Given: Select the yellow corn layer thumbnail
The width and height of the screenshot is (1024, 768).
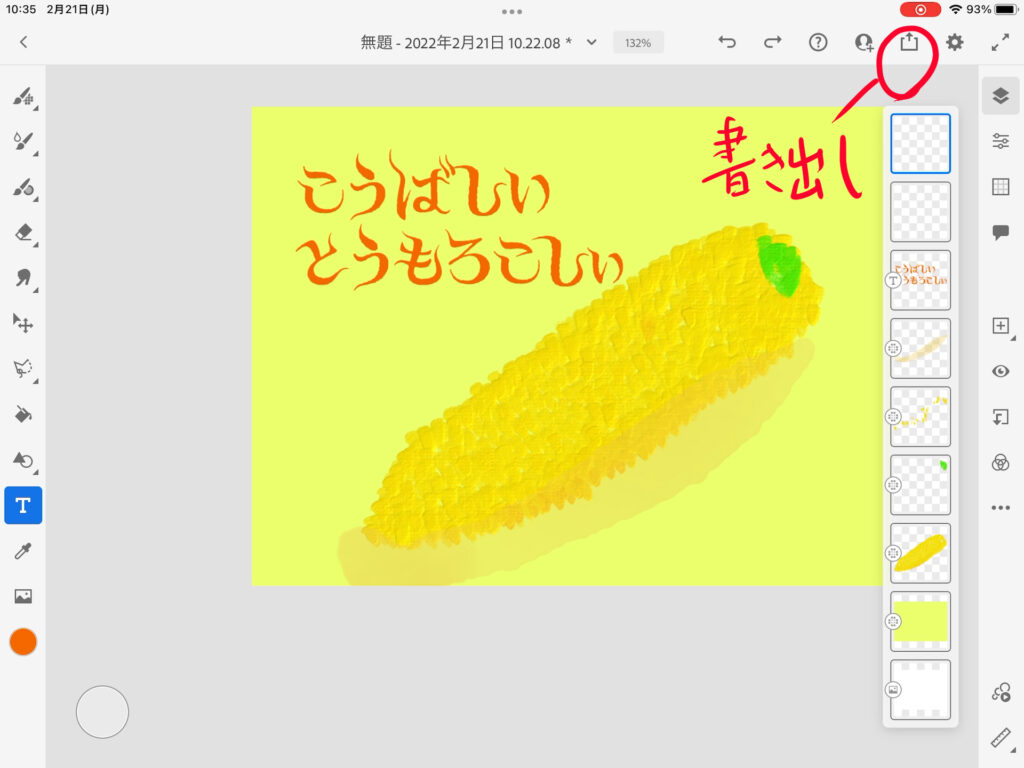Looking at the screenshot, I should (920, 553).
